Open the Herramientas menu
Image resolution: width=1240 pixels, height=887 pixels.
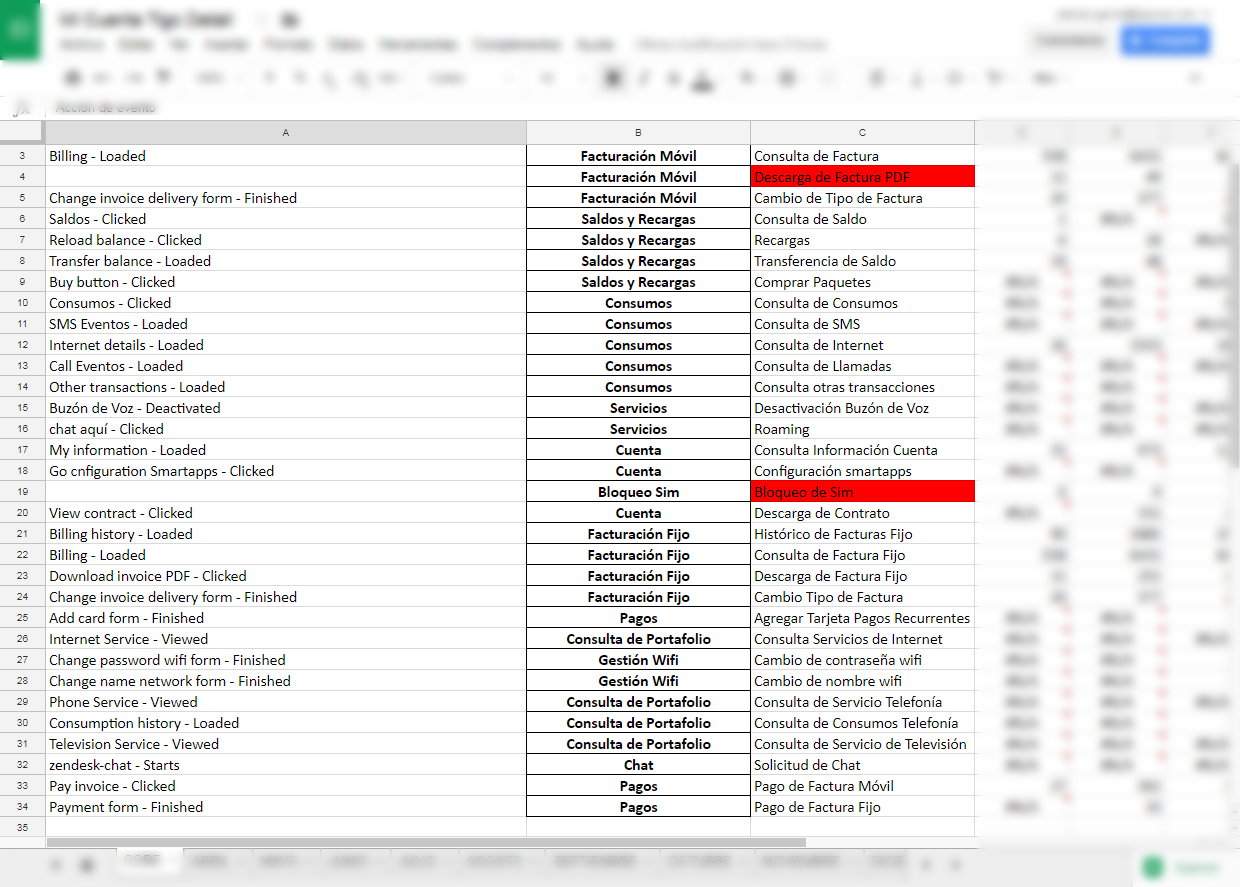tap(418, 45)
